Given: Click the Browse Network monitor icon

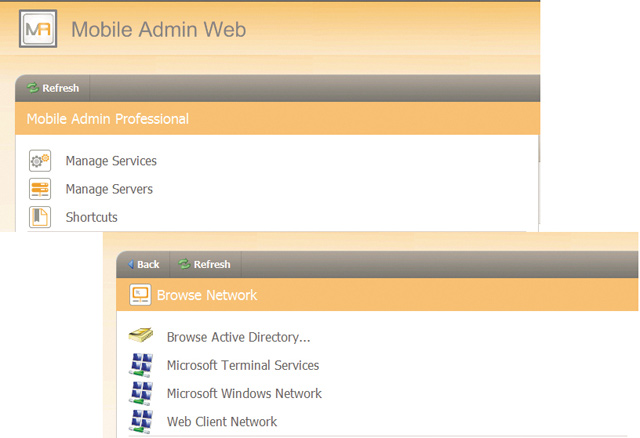Looking at the screenshot, I should [x=140, y=295].
